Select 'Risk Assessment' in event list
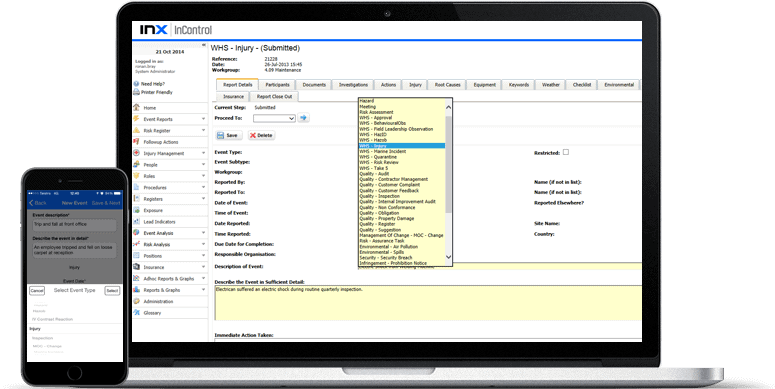Screen dimensions: 775x389 (x=402, y=112)
